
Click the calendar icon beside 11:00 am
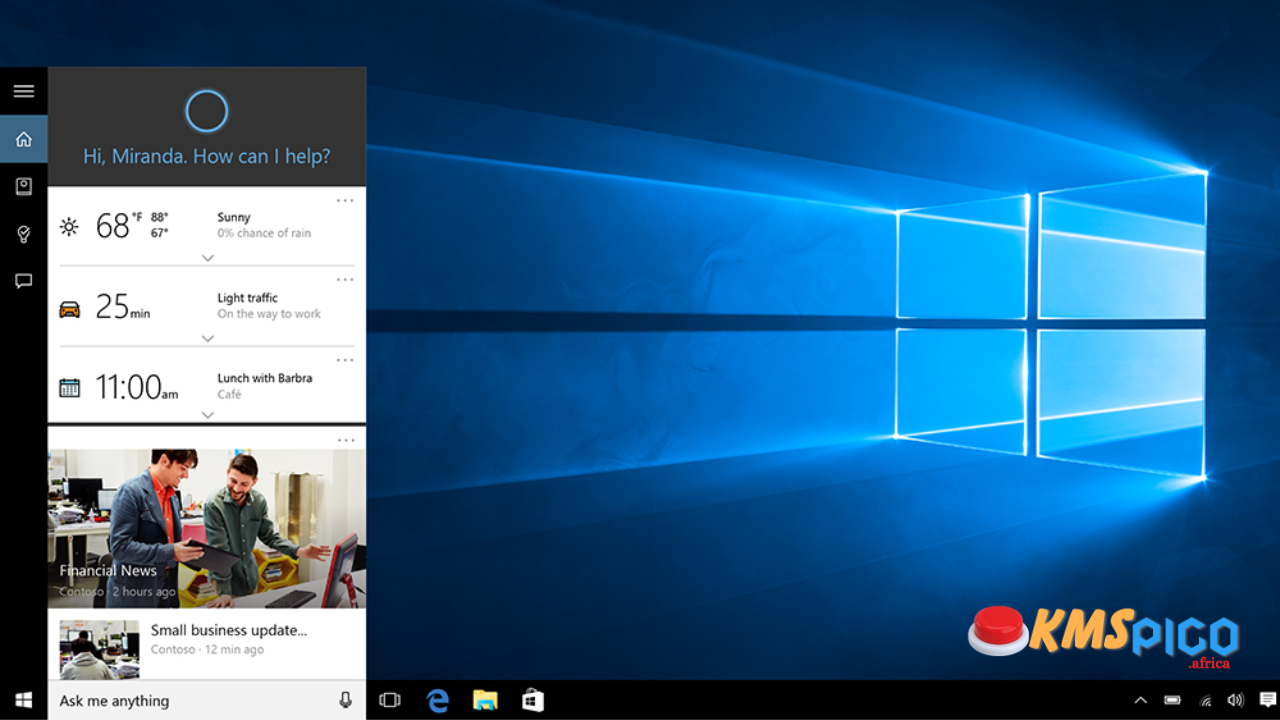[x=69, y=388]
